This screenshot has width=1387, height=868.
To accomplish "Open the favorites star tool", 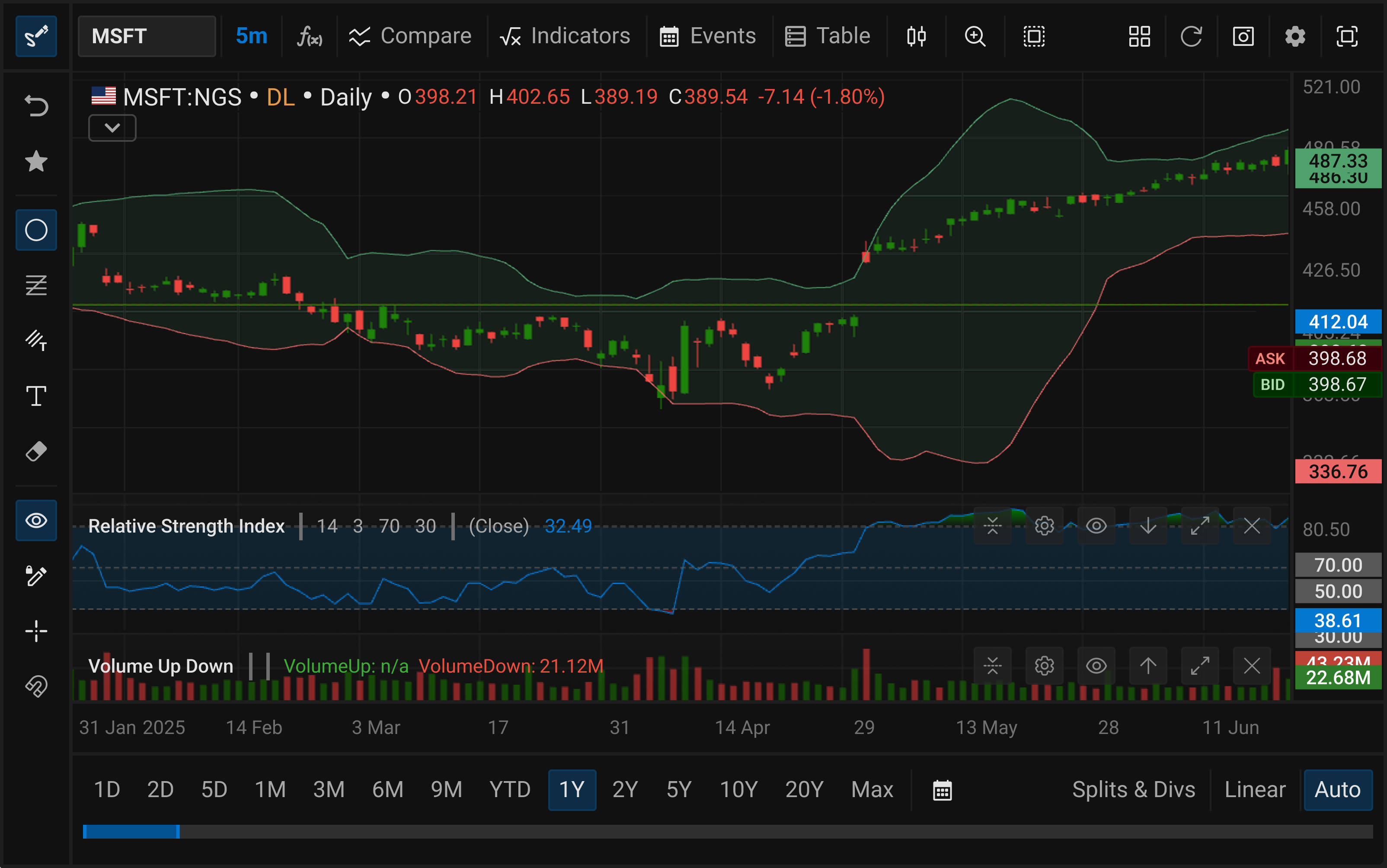I will 36,161.
